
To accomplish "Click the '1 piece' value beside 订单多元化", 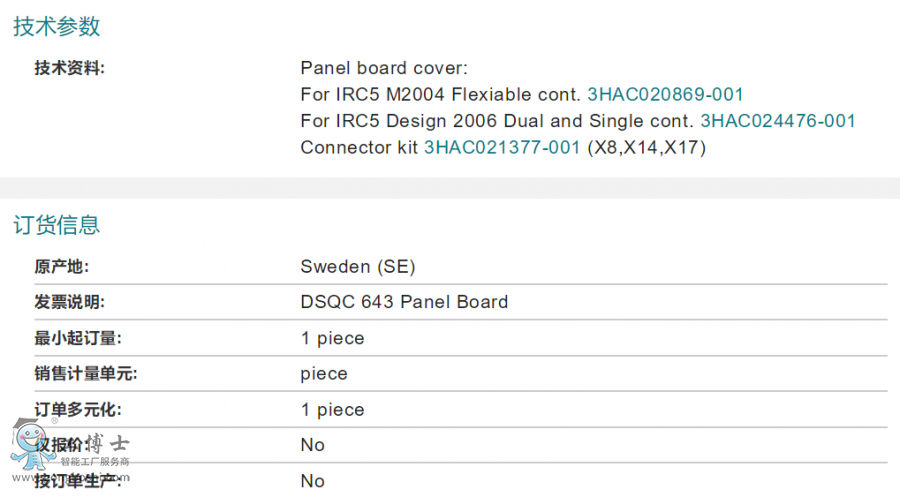I will 332,410.
